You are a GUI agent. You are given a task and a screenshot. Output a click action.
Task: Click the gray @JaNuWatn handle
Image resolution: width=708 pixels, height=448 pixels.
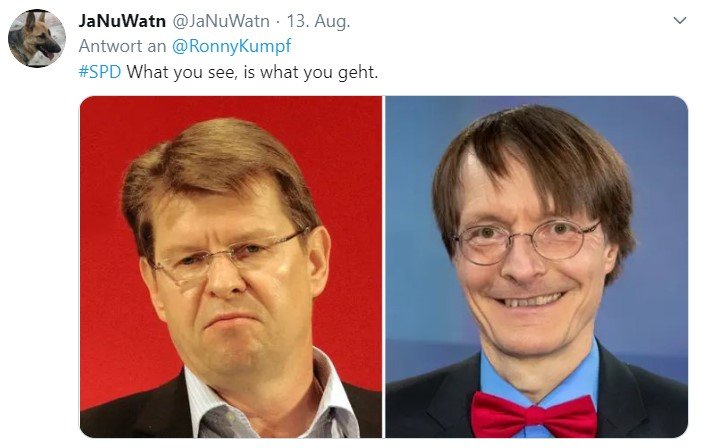tap(221, 21)
